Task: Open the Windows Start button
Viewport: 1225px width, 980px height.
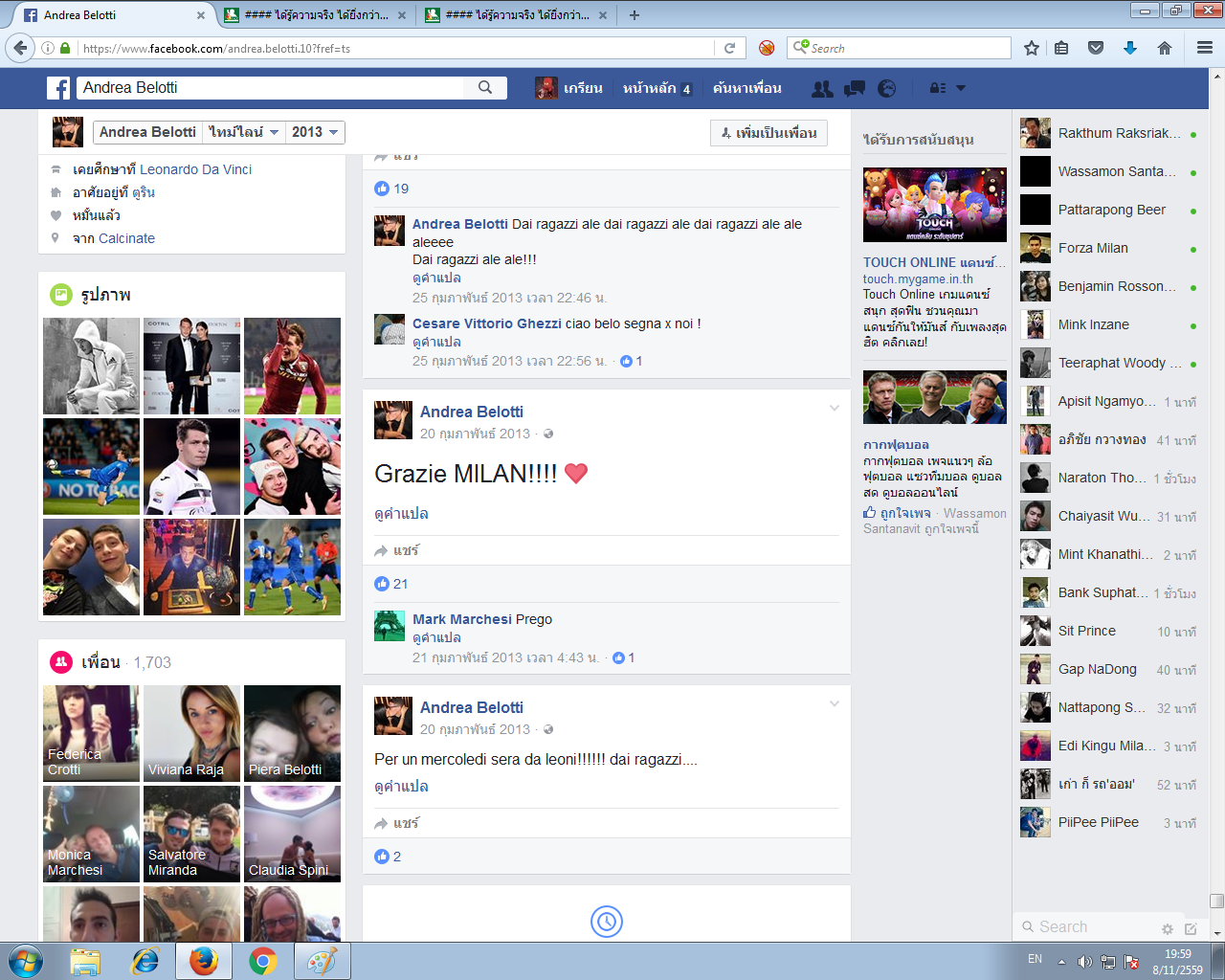Action: [x=25, y=961]
